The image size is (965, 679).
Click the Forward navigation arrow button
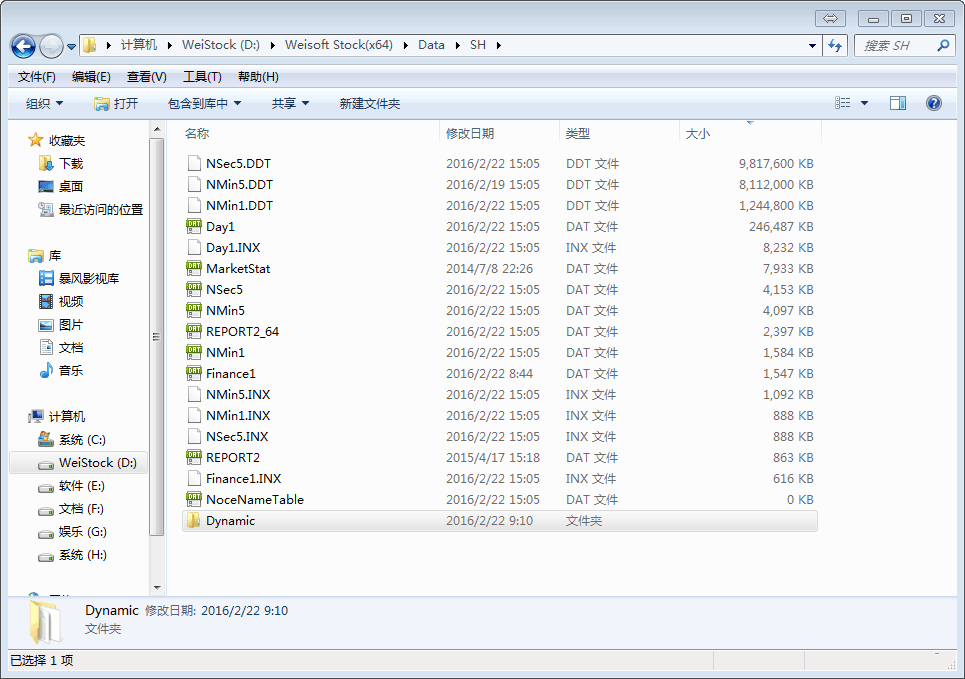coord(51,46)
